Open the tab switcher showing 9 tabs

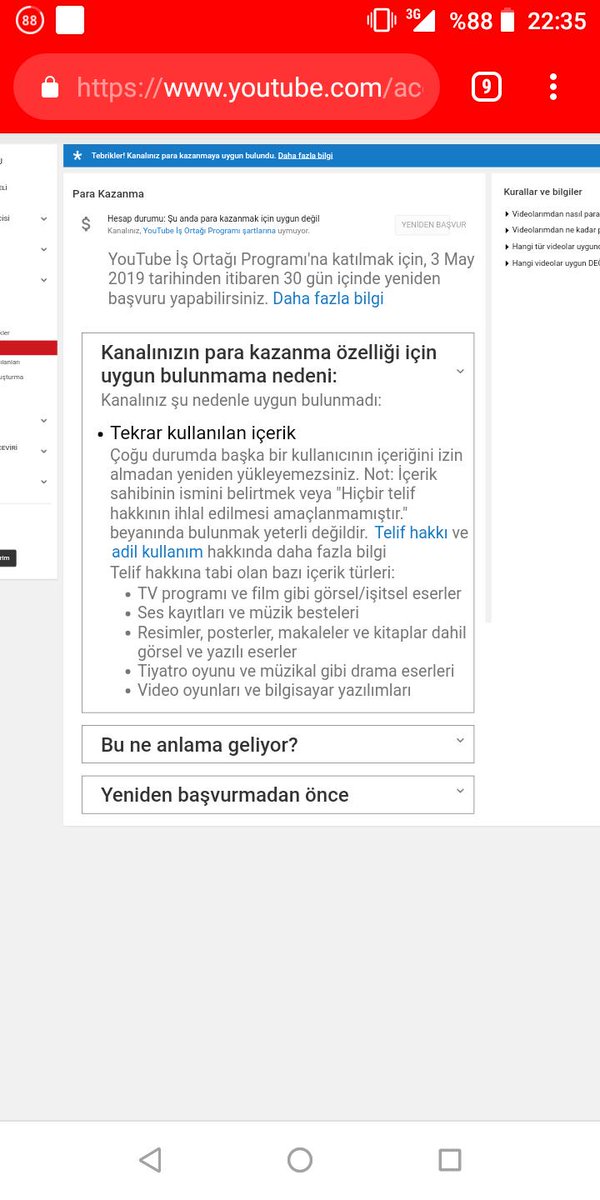pyautogui.click(x=486, y=87)
